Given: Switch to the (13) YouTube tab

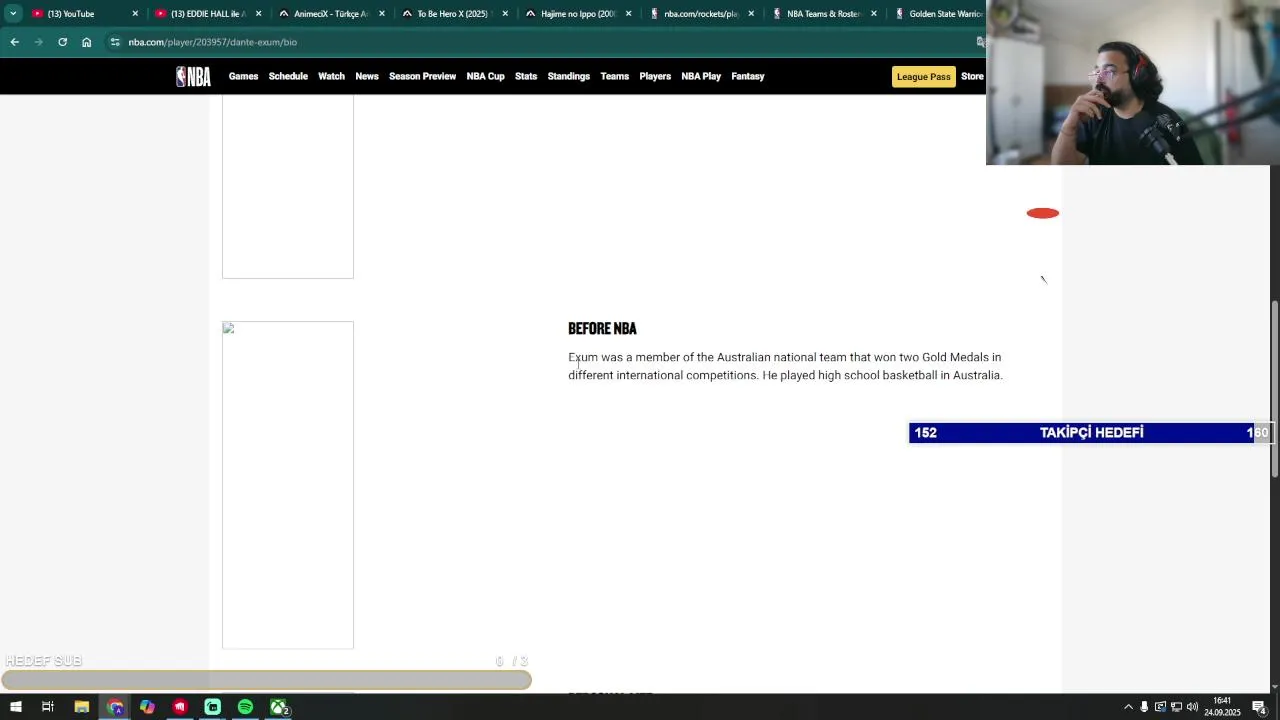Looking at the screenshot, I should point(82,14).
